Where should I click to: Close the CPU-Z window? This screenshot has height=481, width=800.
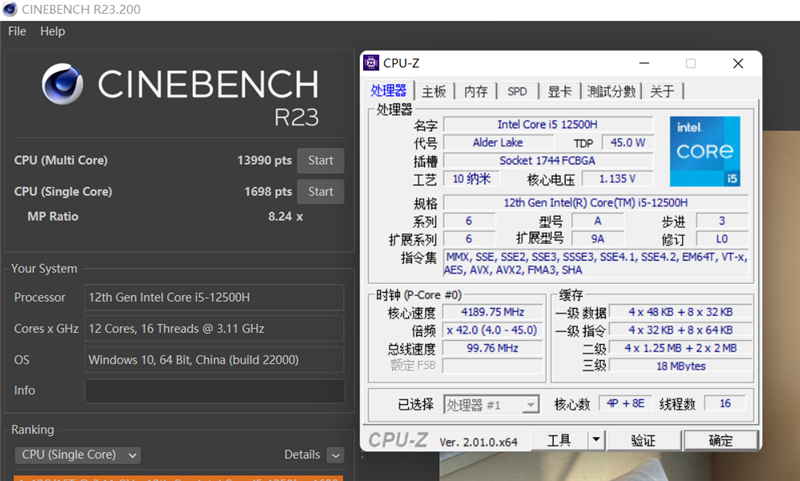click(738, 63)
